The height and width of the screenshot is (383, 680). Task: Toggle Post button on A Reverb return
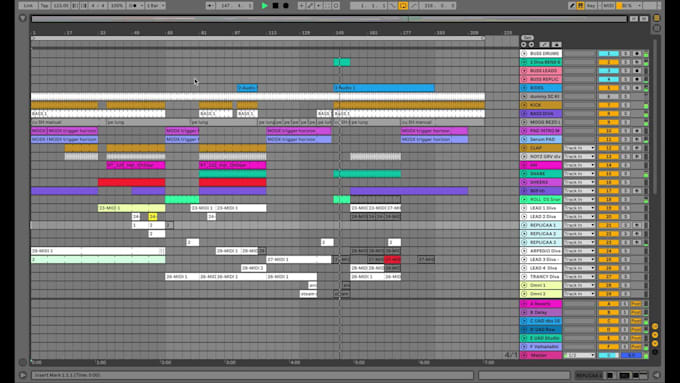[636, 304]
